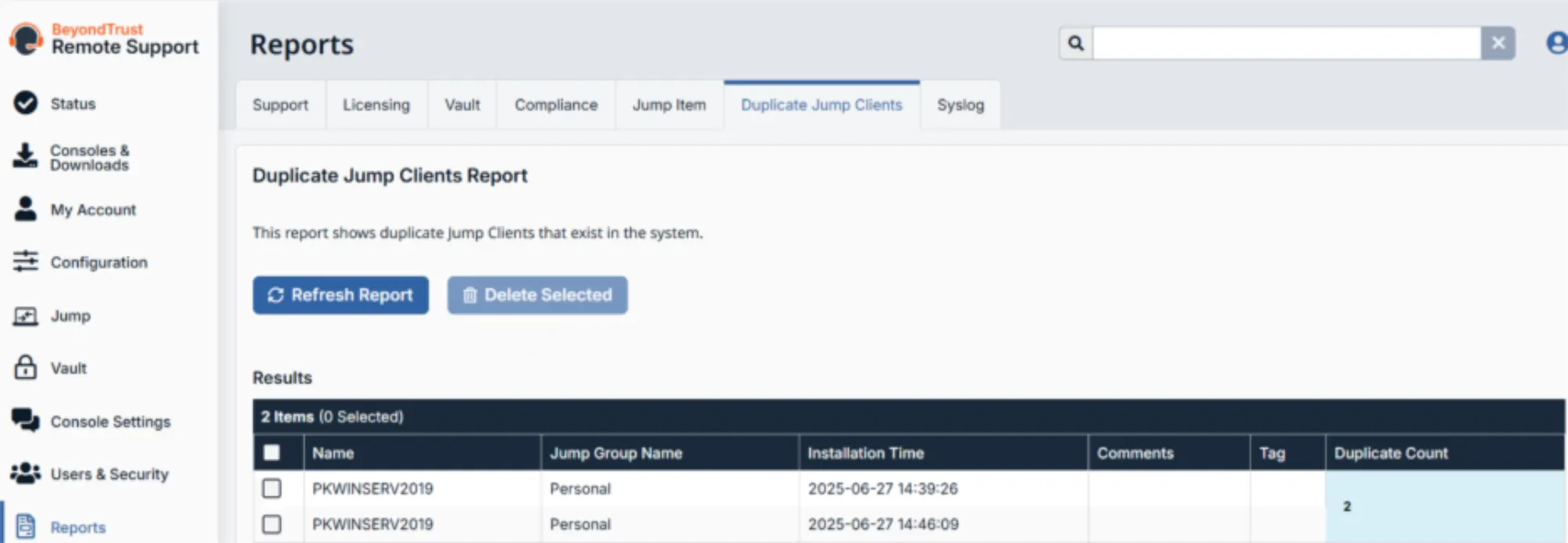Clear search with the X button
This screenshot has height=543, width=1568.
click(1499, 43)
